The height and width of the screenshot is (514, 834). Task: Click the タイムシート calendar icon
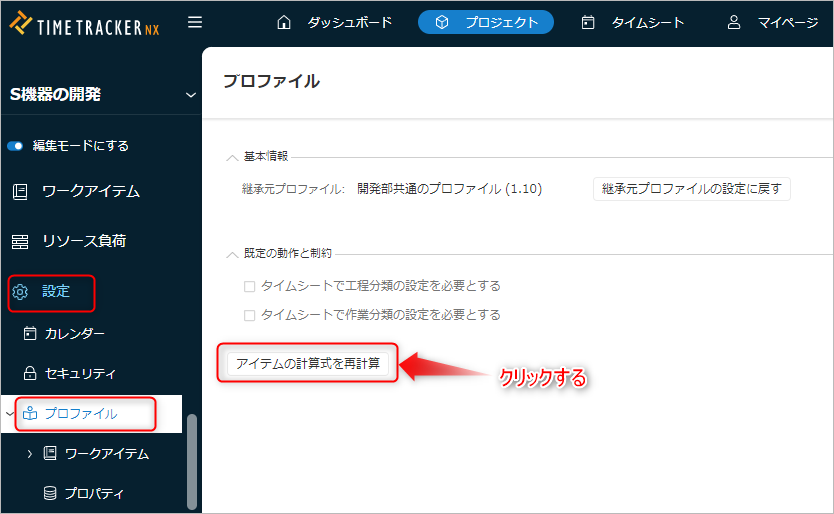(x=588, y=22)
